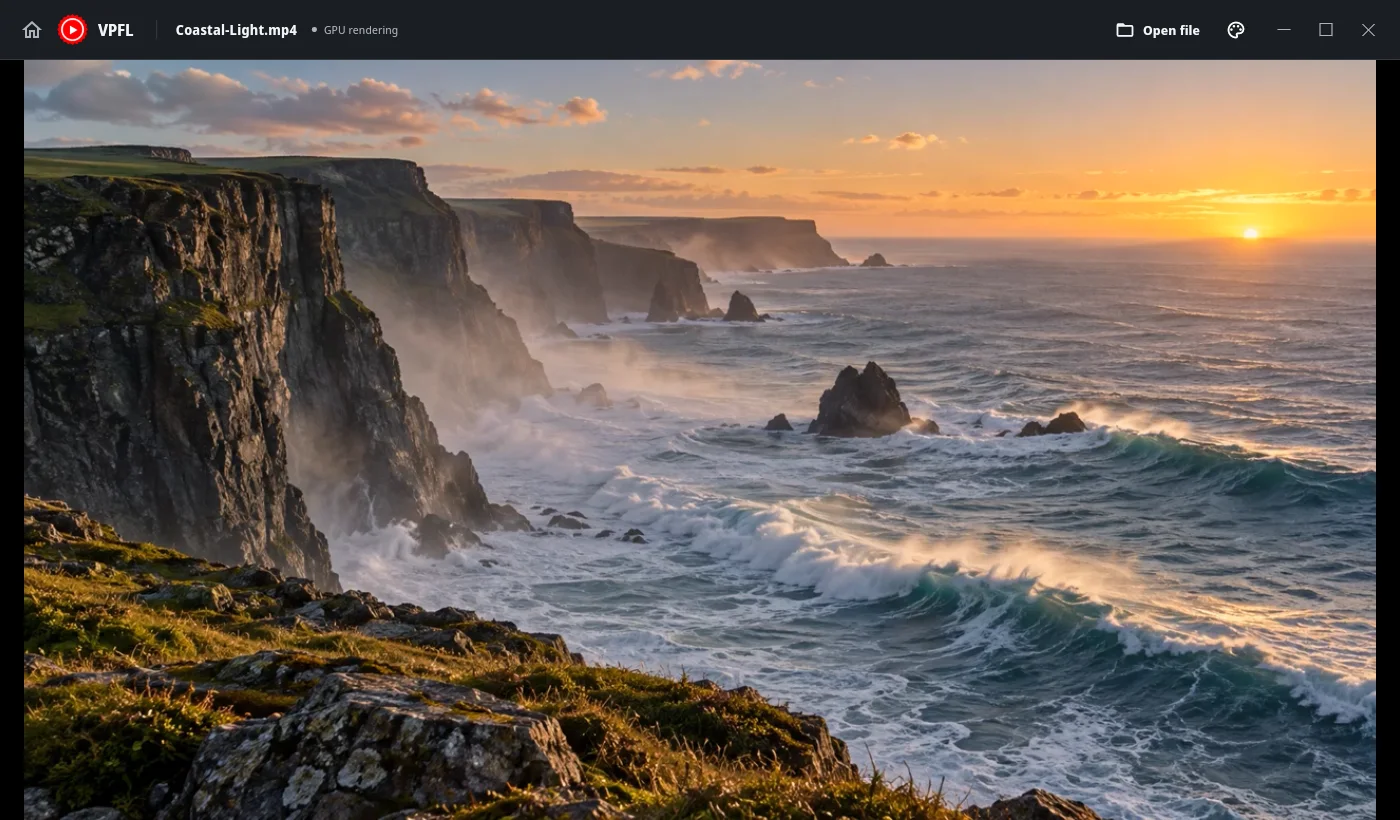Minimize the VPFL window
The image size is (1400, 820).
tap(1284, 30)
